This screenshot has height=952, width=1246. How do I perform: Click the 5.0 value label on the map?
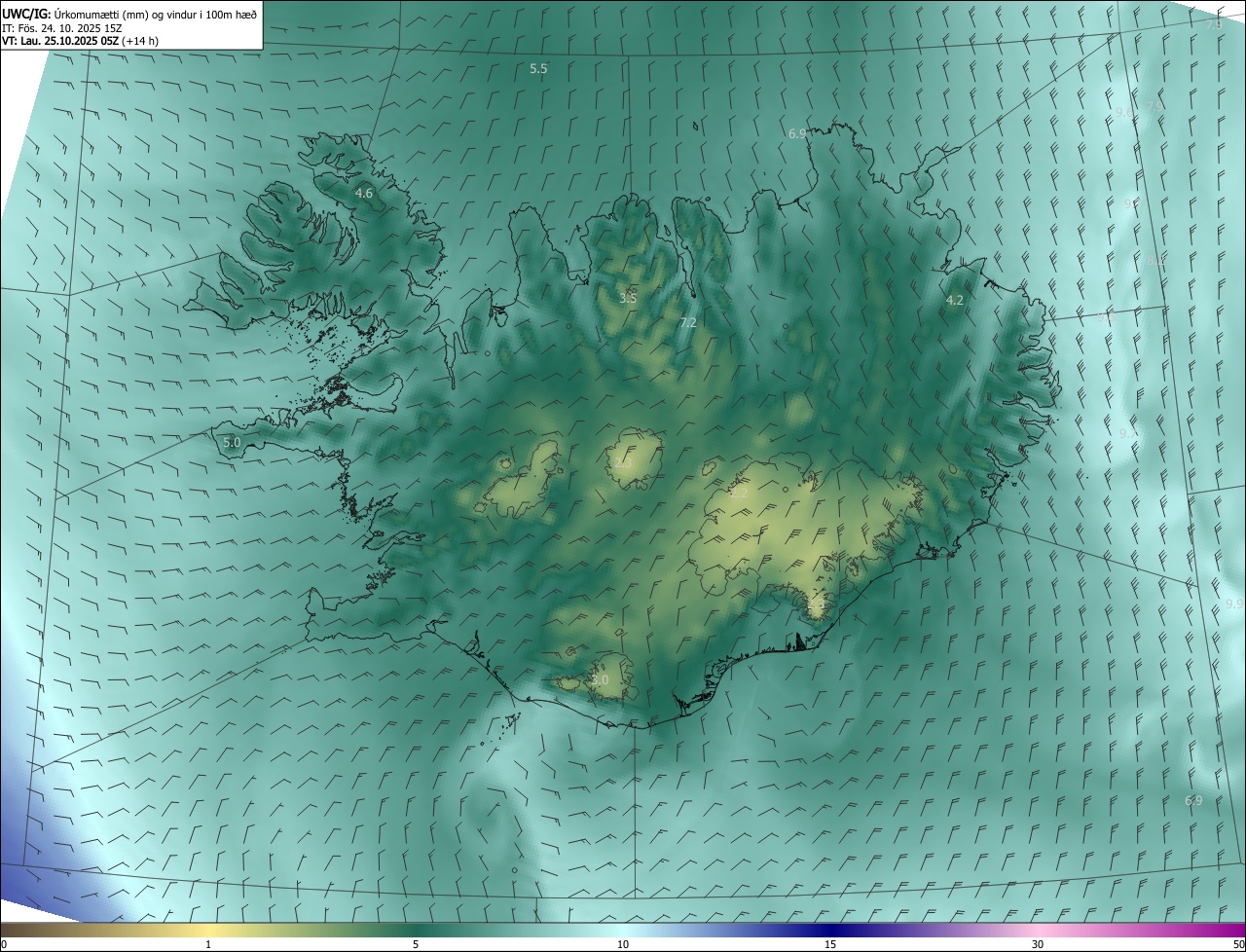[x=232, y=443]
